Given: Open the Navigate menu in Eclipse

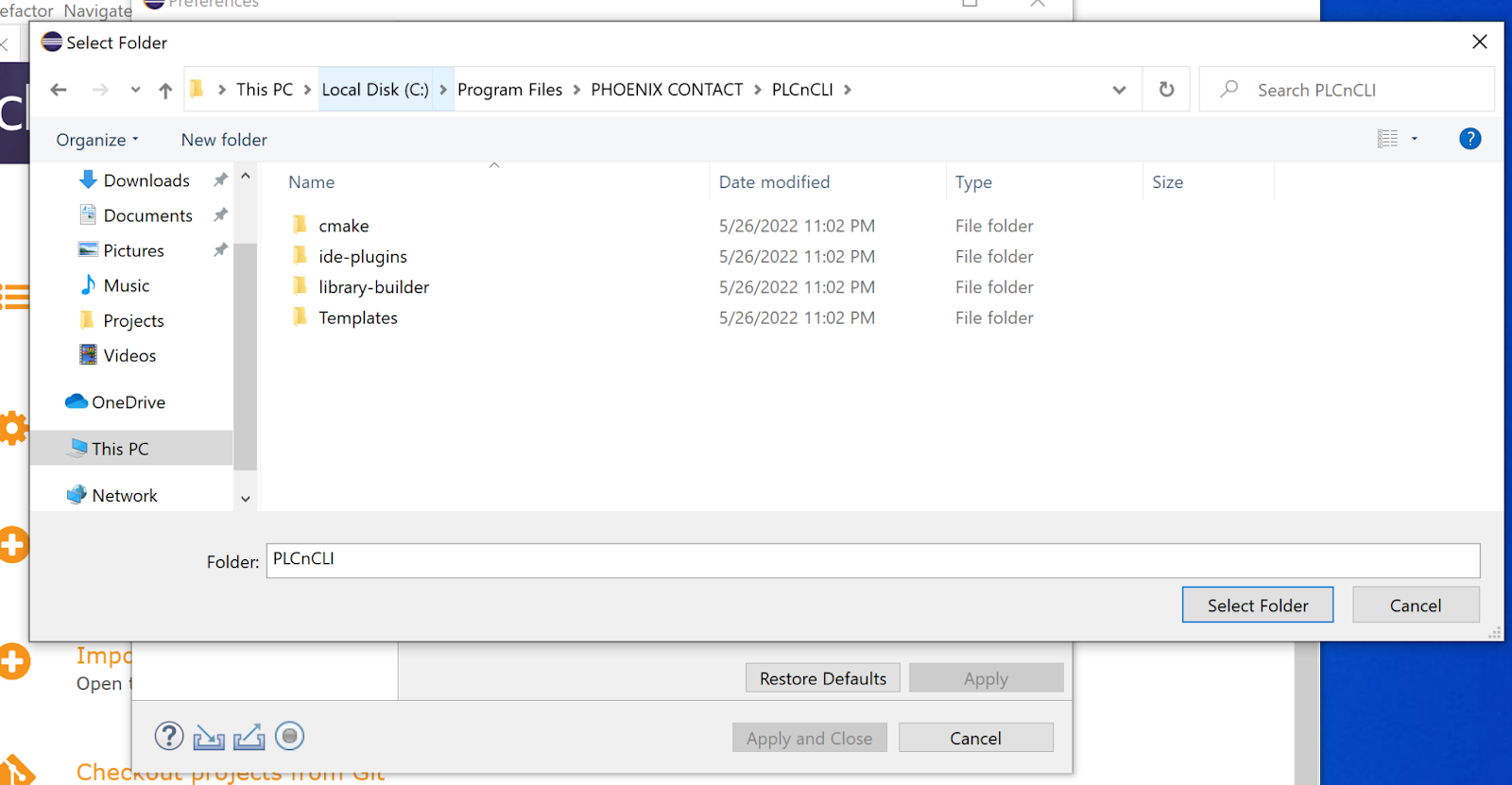Looking at the screenshot, I should click(x=97, y=10).
